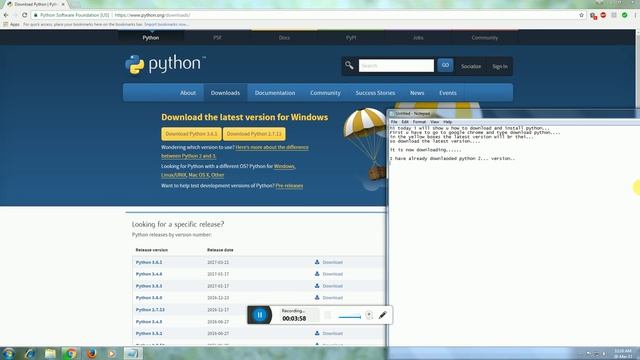Click the red stop-sign adblock extension icon
The height and width of the screenshot is (360, 640).
603,15
